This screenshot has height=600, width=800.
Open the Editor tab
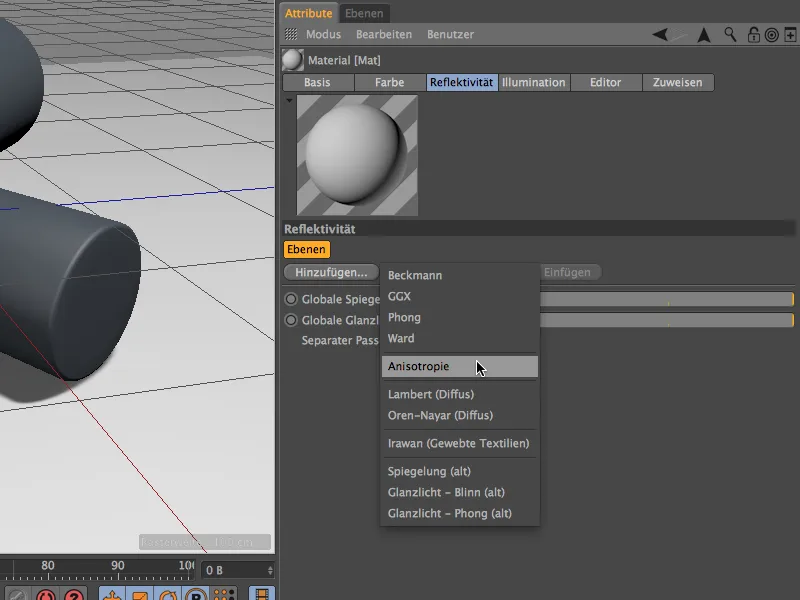click(606, 82)
